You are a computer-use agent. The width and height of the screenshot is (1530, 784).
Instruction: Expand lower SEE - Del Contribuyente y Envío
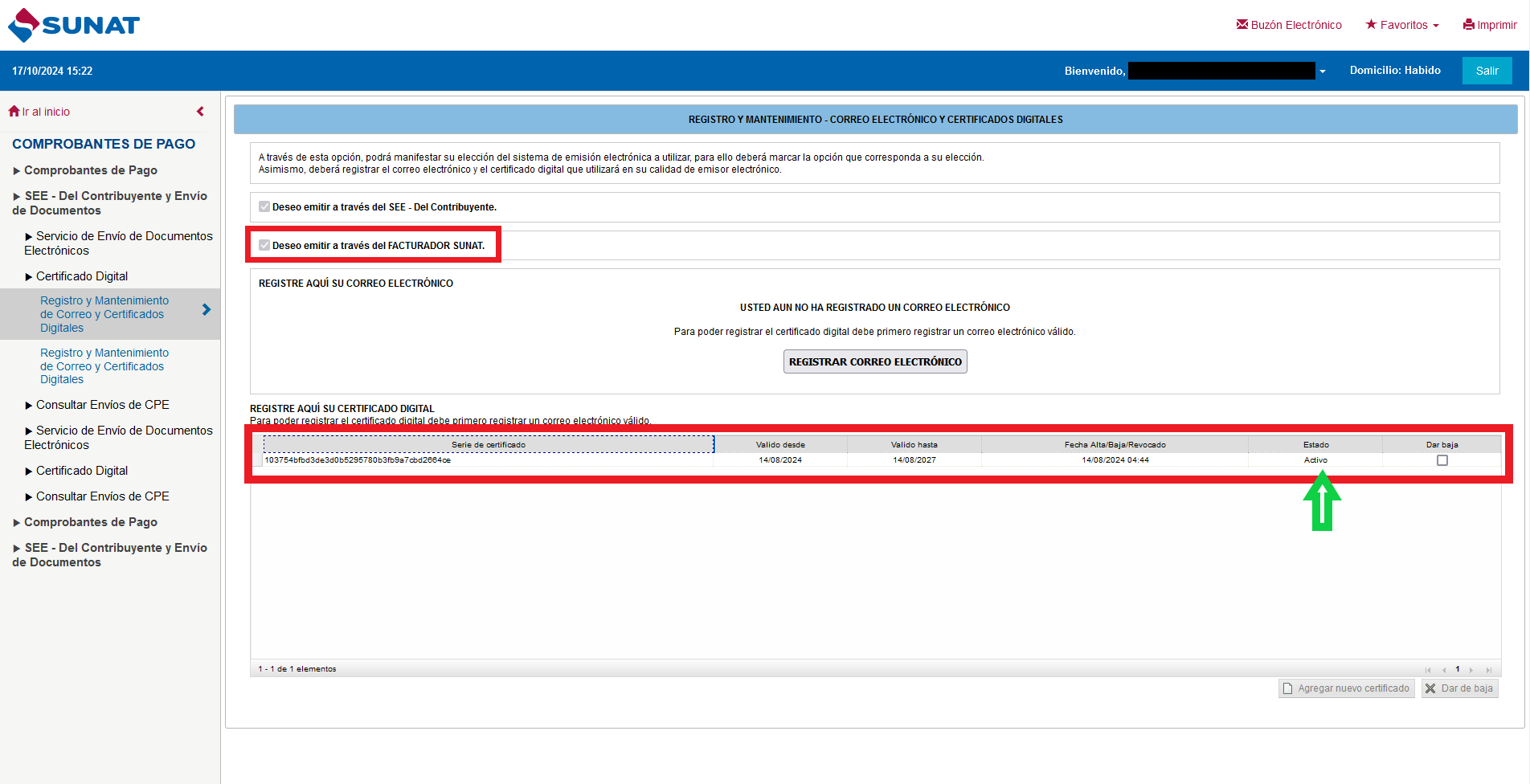pyautogui.click(x=110, y=555)
